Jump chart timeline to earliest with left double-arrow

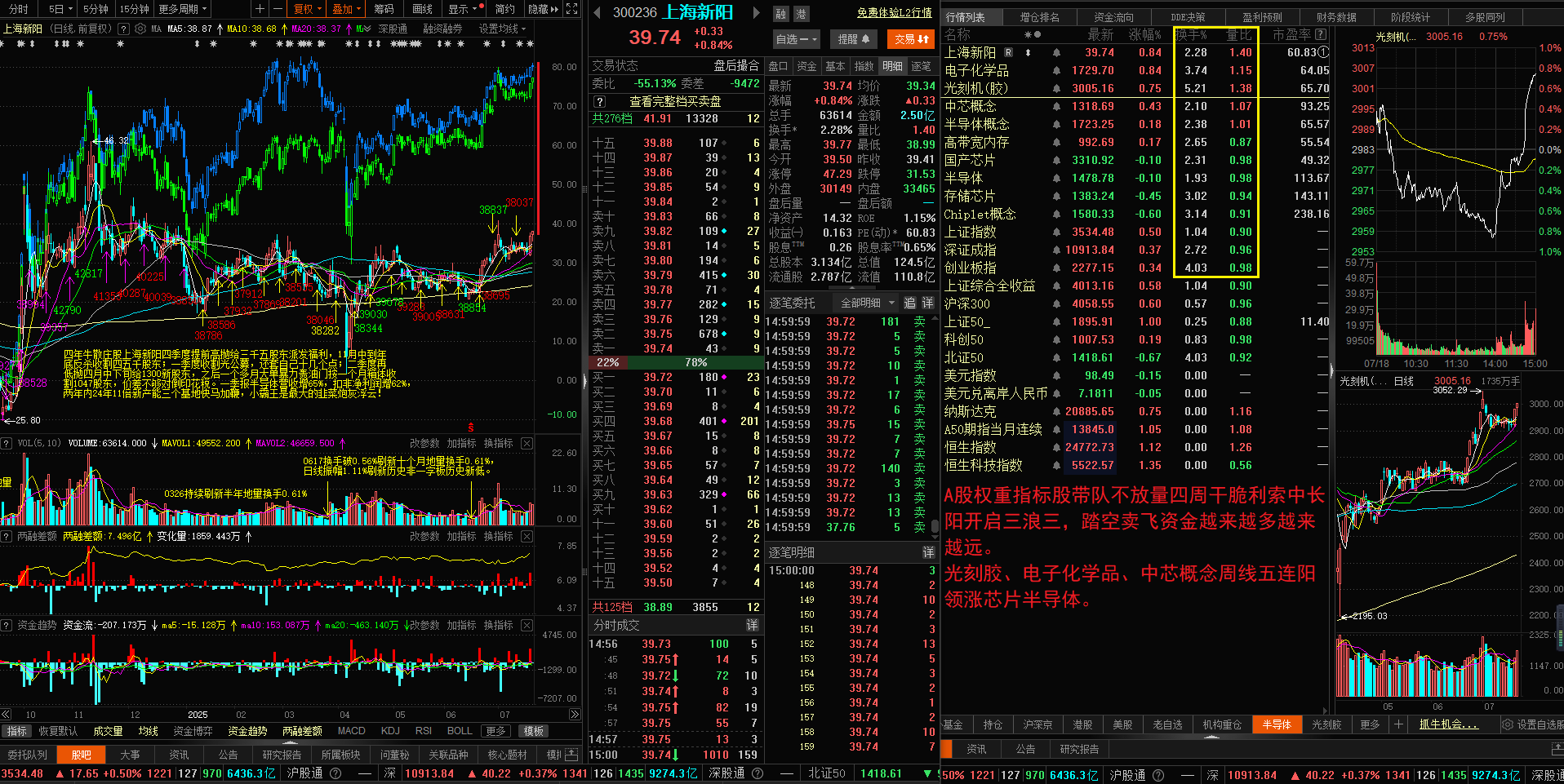(x=7, y=715)
